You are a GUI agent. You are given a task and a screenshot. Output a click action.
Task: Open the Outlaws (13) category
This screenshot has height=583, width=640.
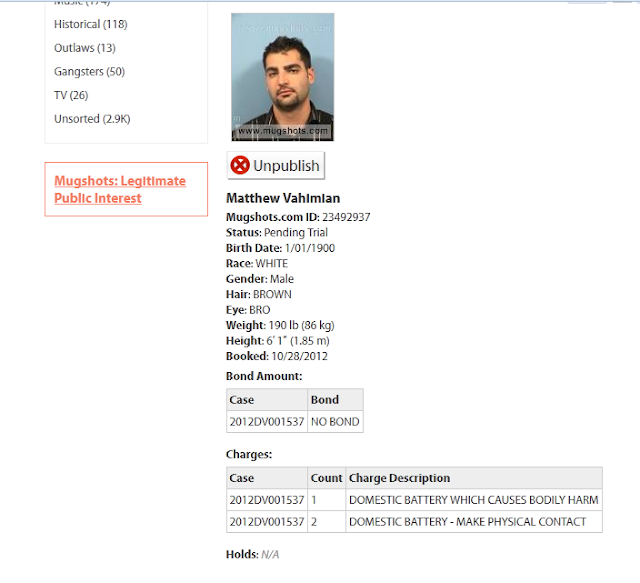(85, 48)
